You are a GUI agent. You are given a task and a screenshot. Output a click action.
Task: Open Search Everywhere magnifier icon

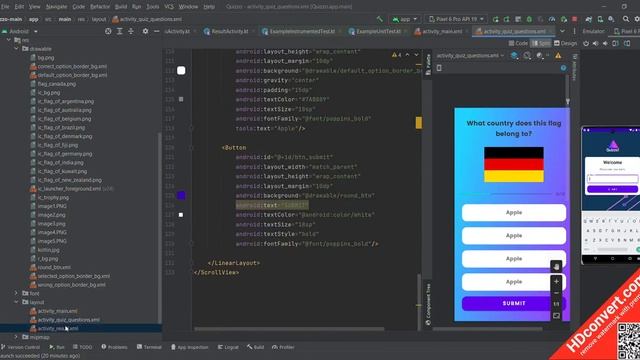click(626, 19)
